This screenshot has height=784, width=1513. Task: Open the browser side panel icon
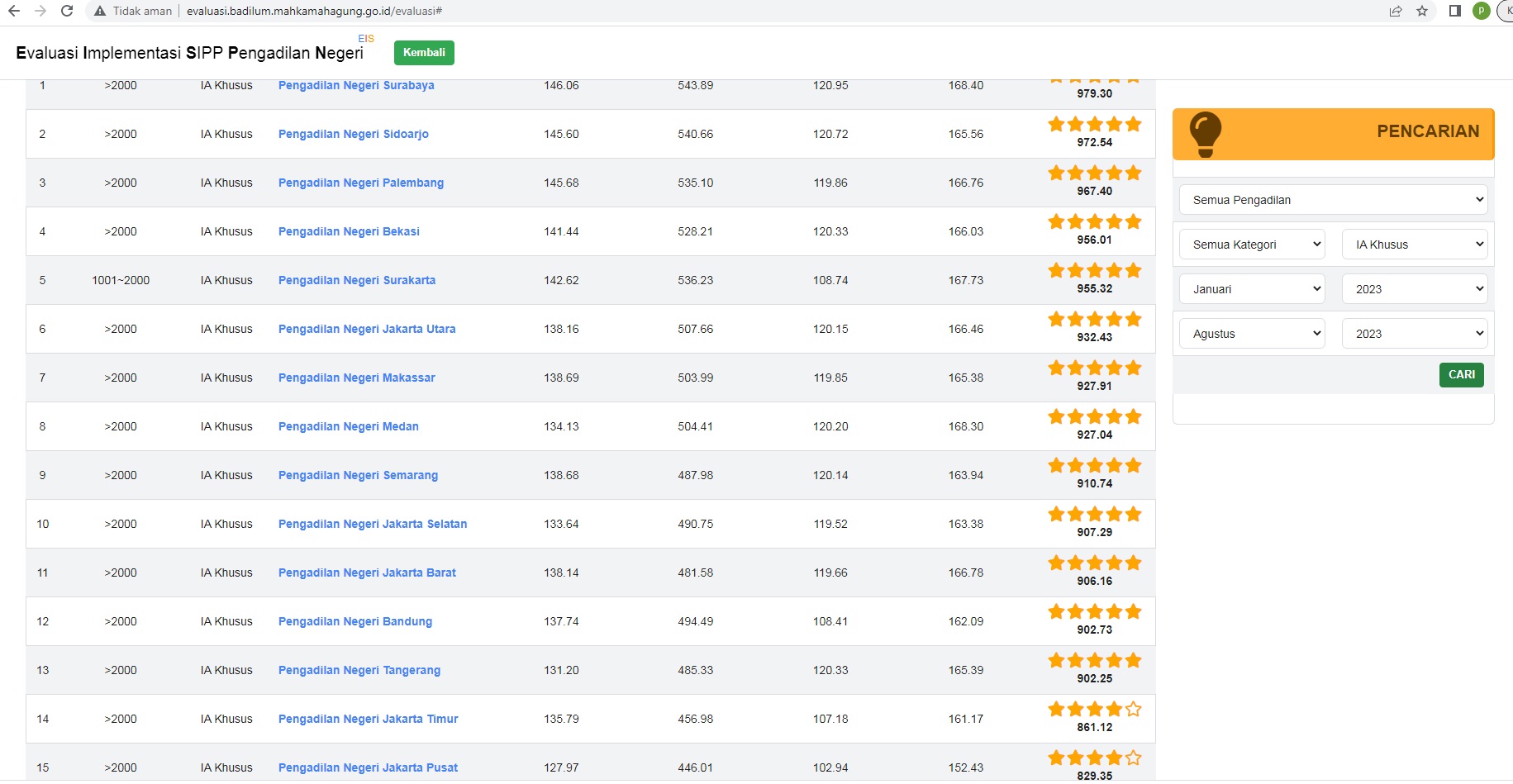click(1455, 11)
